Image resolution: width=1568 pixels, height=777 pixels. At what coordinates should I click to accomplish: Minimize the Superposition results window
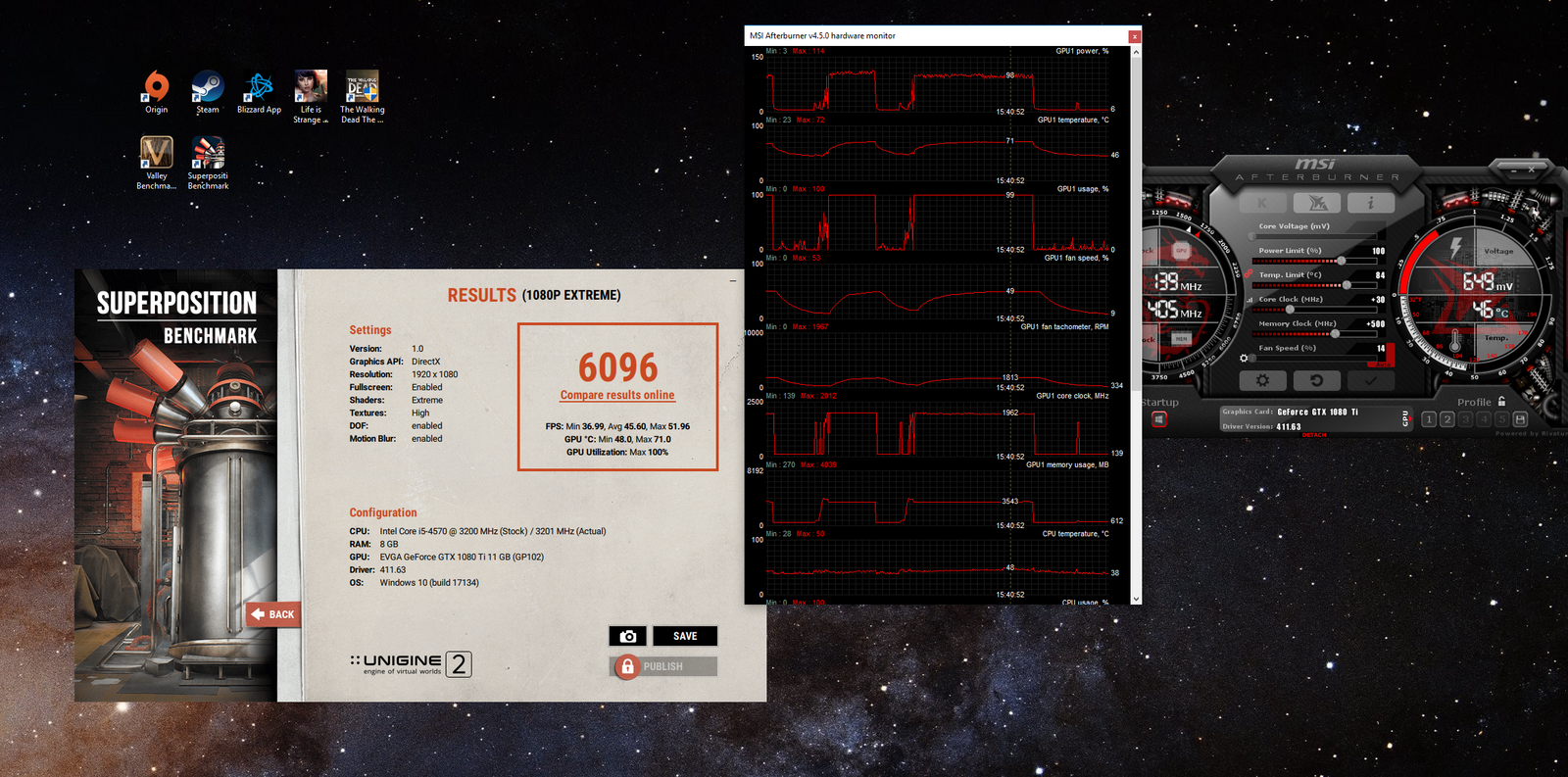pos(733,280)
